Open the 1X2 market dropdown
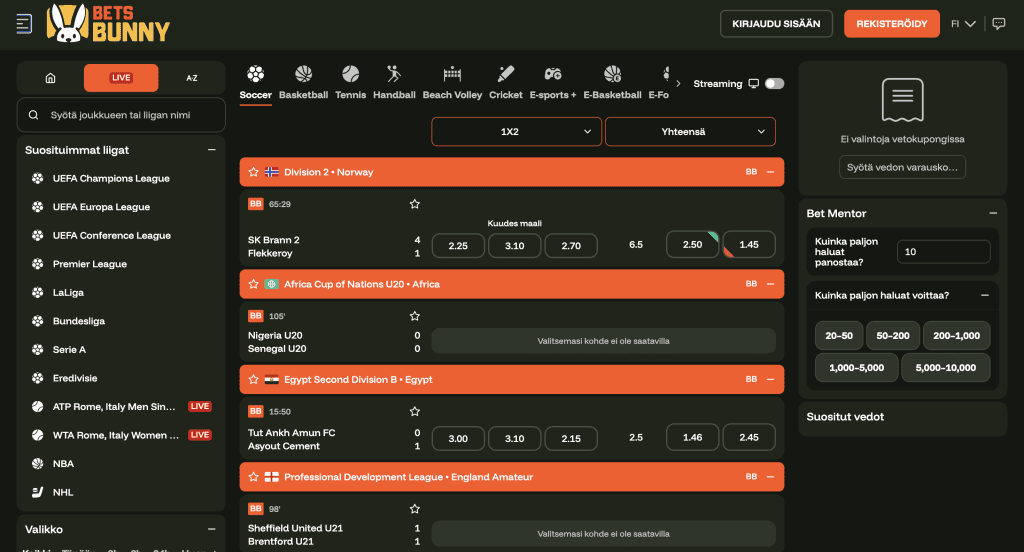This screenshot has width=1024, height=552. pyautogui.click(x=516, y=131)
